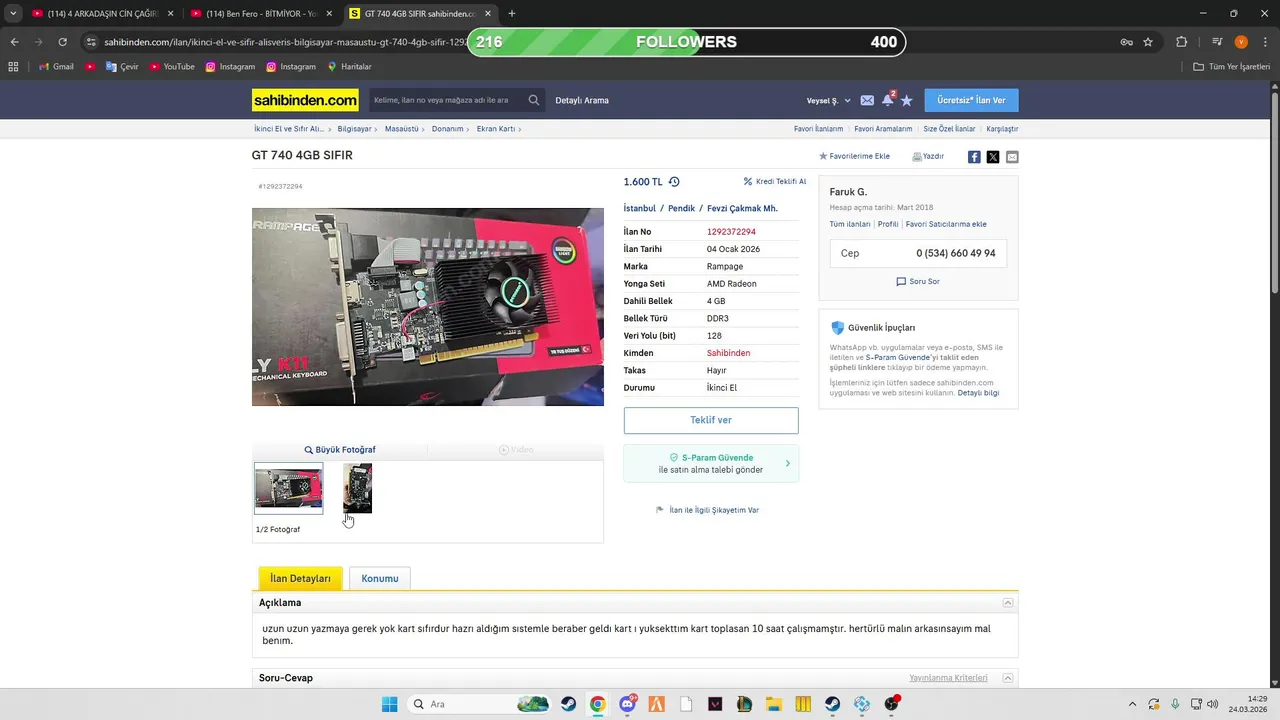This screenshot has width=1280, height=720.
Task: Click Kredi Teklifi Al link
Action: click(775, 182)
